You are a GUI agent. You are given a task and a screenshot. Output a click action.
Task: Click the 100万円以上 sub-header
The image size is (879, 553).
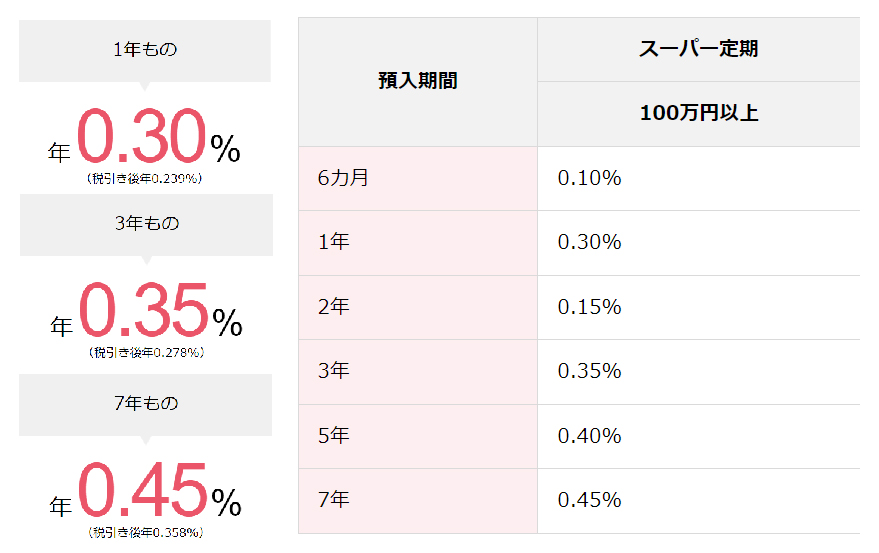[698, 114]
